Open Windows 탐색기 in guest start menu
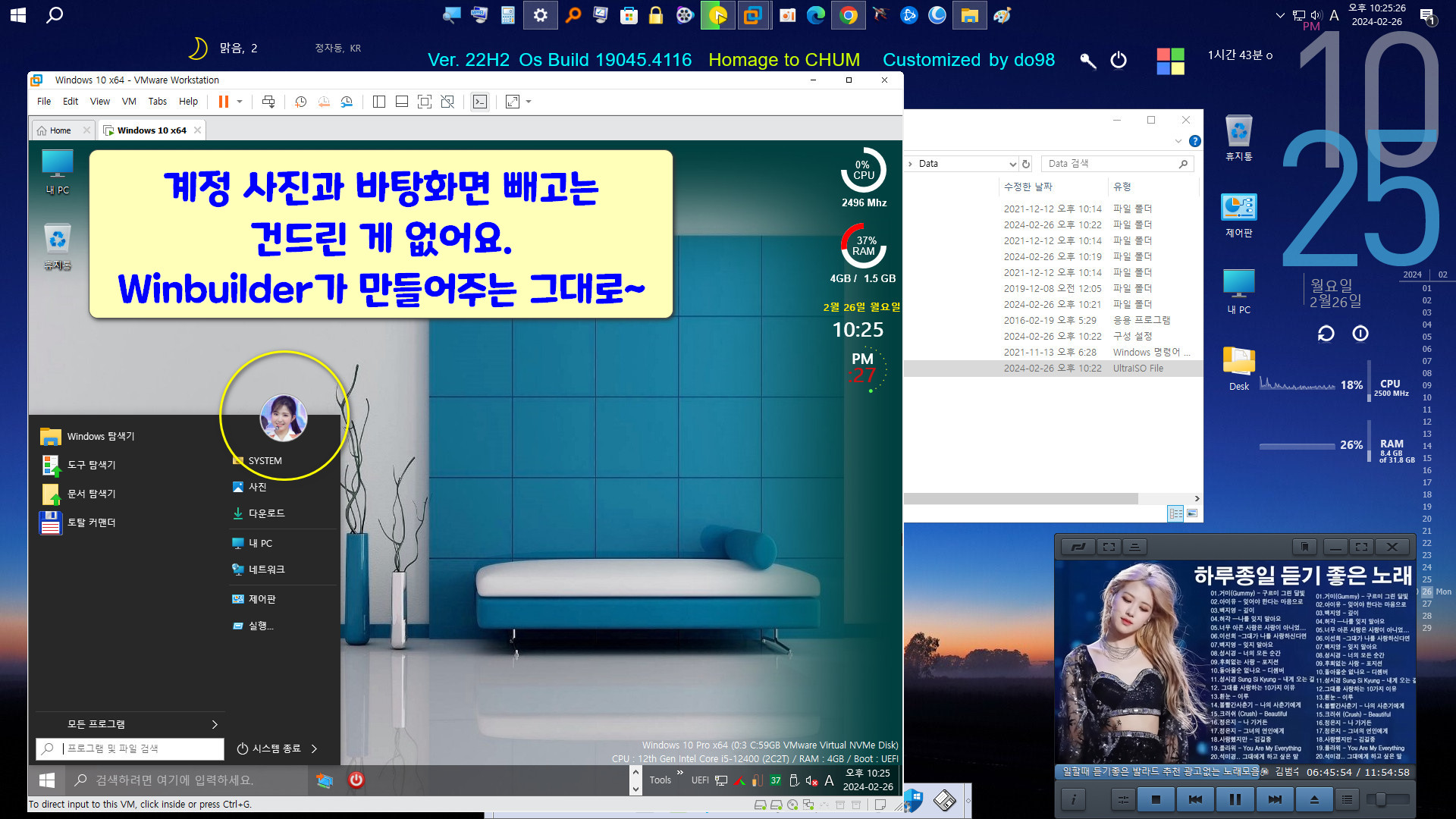The width and height of the screenshot is (1456, 819). (x=88, y=437)
